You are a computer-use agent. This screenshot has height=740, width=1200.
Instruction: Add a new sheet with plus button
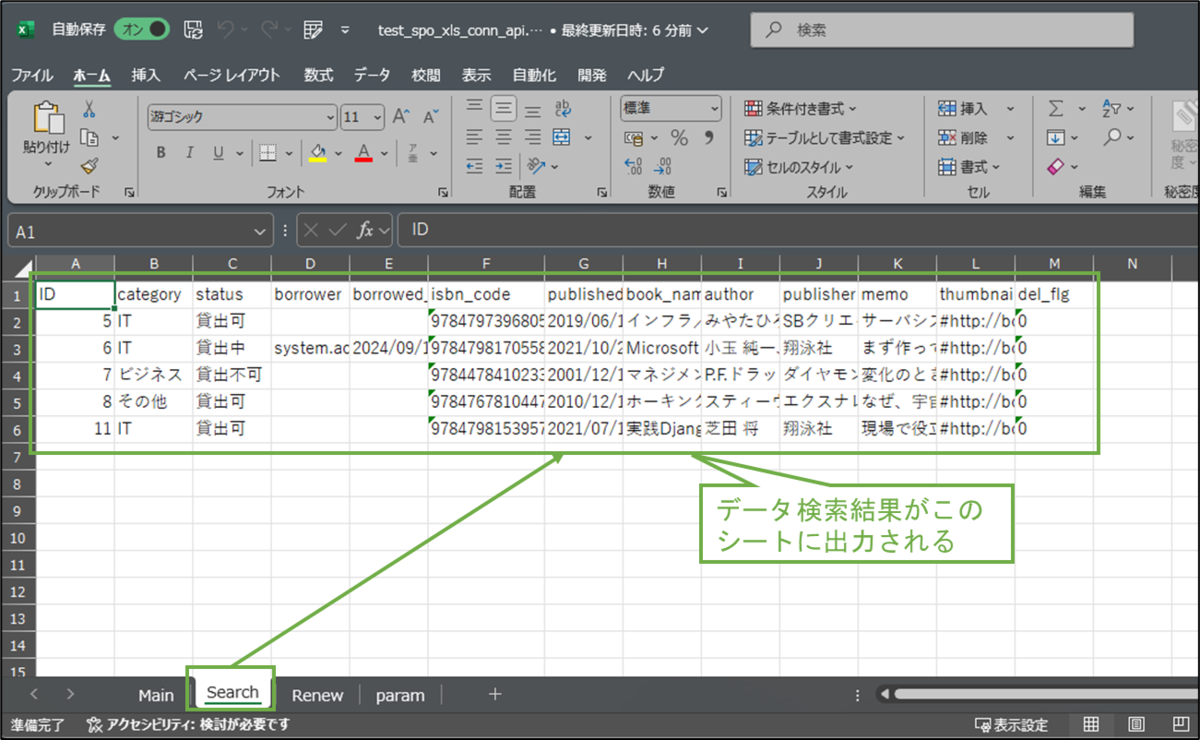[x=494, y=694]
